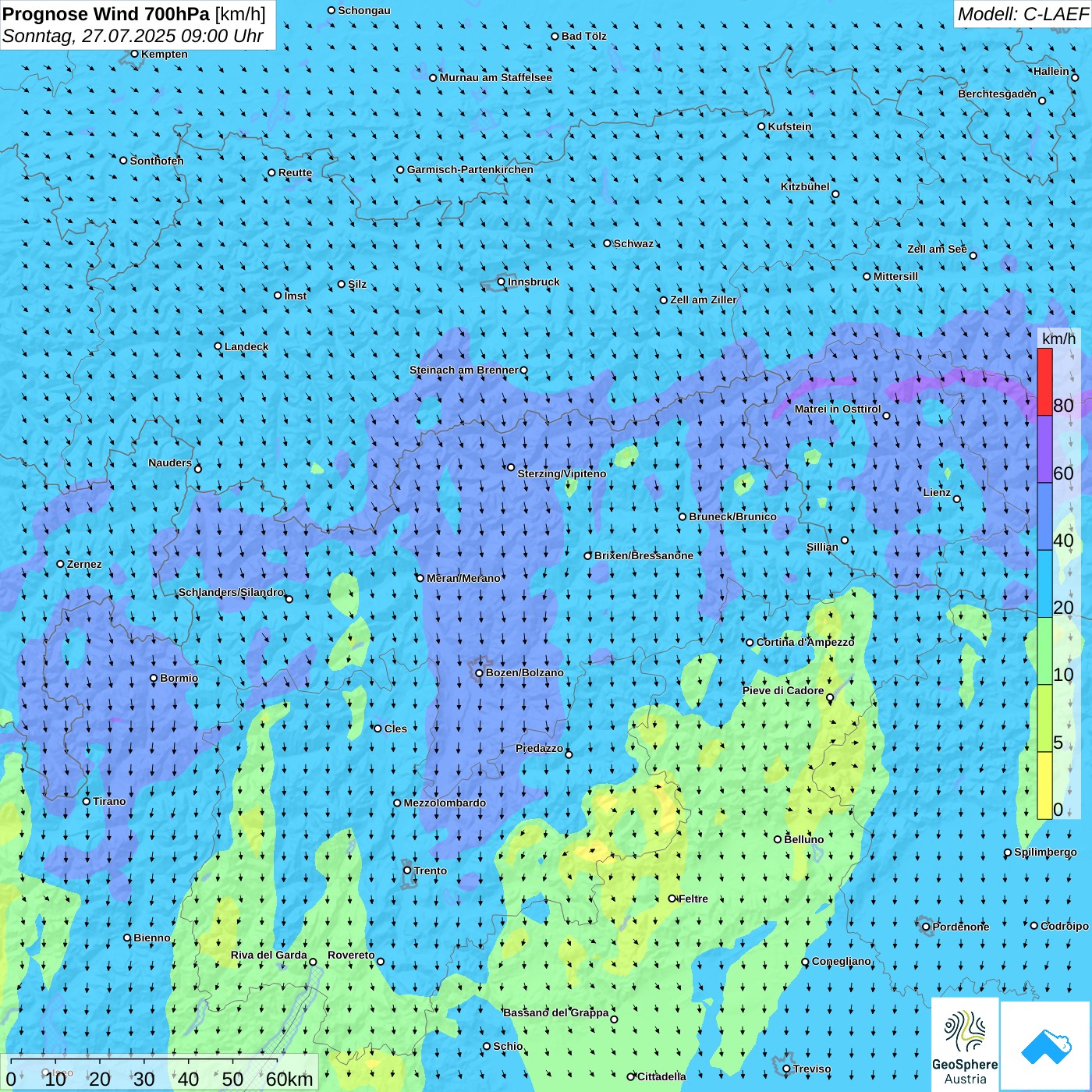Click the yellow 0 km/h legend band

coord(1044,785)
